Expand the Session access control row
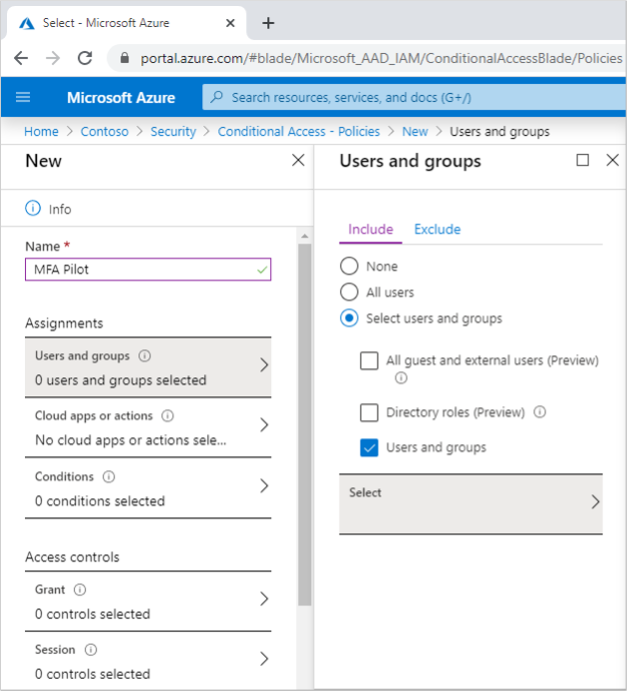The image size is (629, 693). point(148,662)
